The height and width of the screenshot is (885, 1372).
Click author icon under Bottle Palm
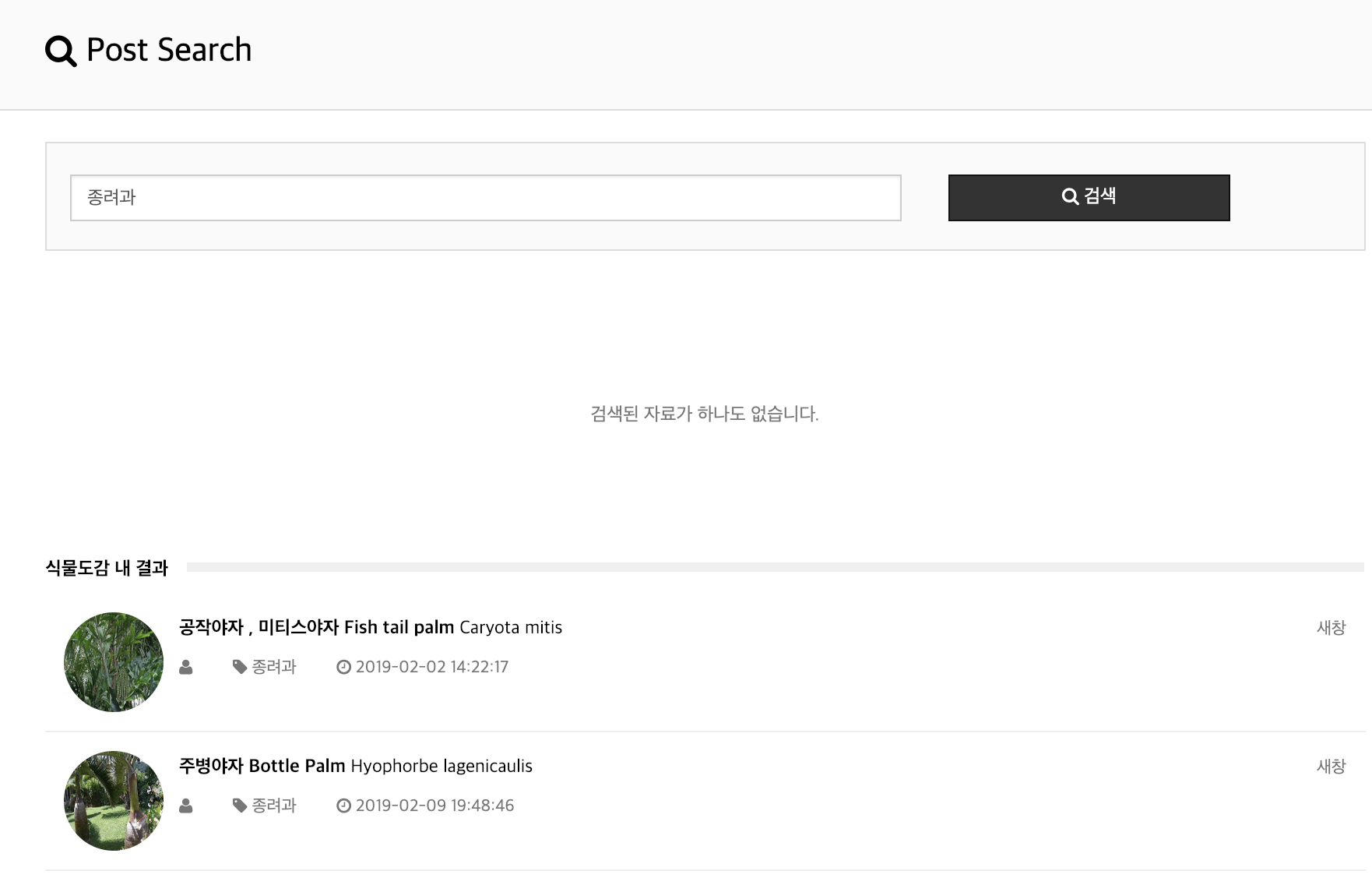click(186, 806)
